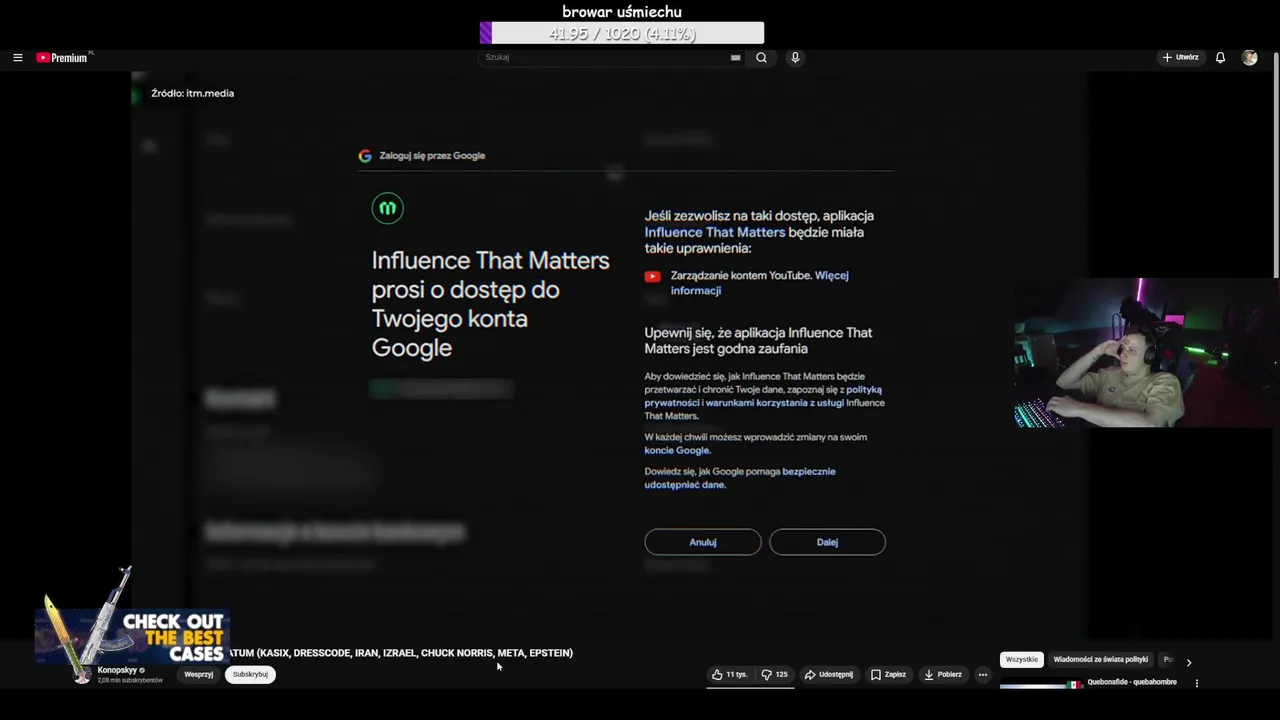
Task: Select Wiadomości ze świata polityki chip
Action: [x=1100, y=660]
